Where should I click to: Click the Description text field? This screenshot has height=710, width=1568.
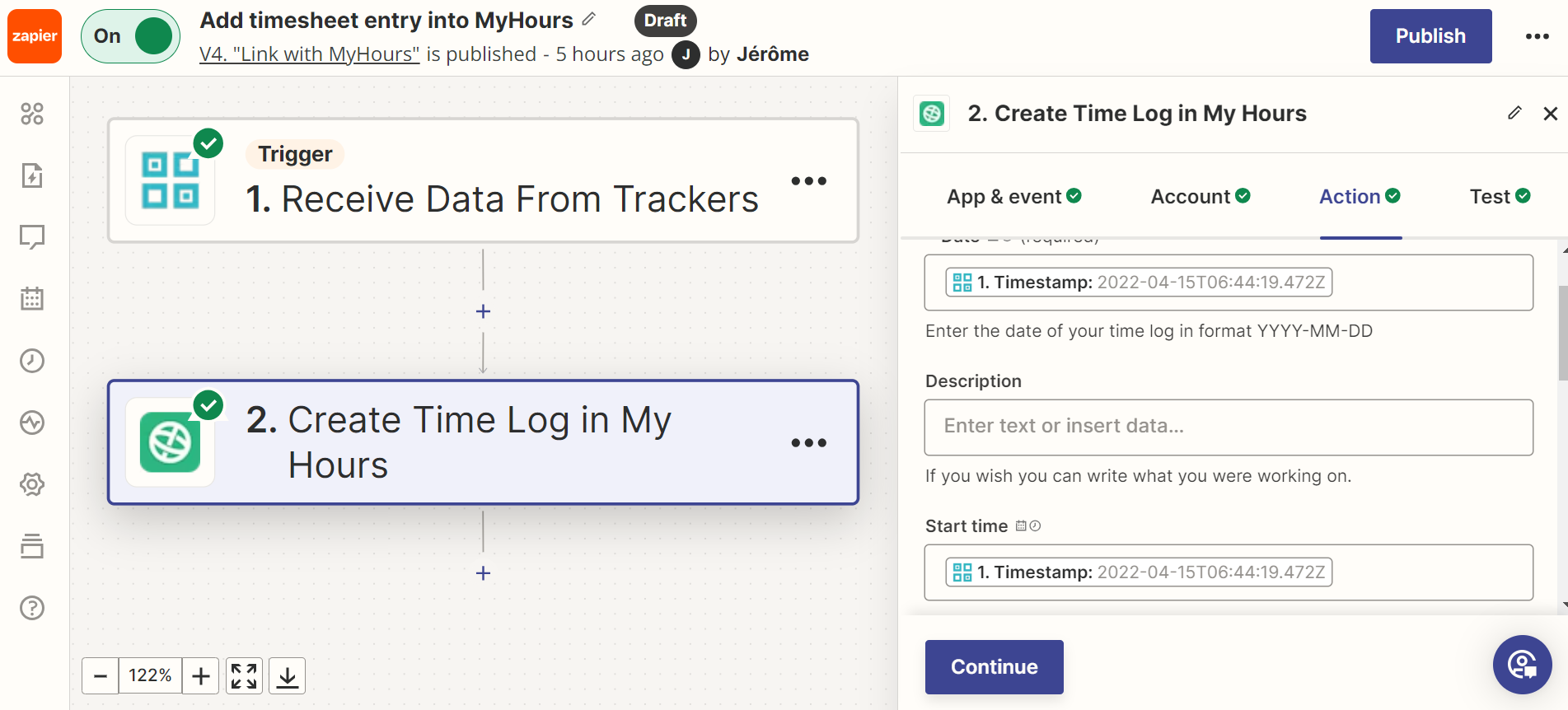1229,427
